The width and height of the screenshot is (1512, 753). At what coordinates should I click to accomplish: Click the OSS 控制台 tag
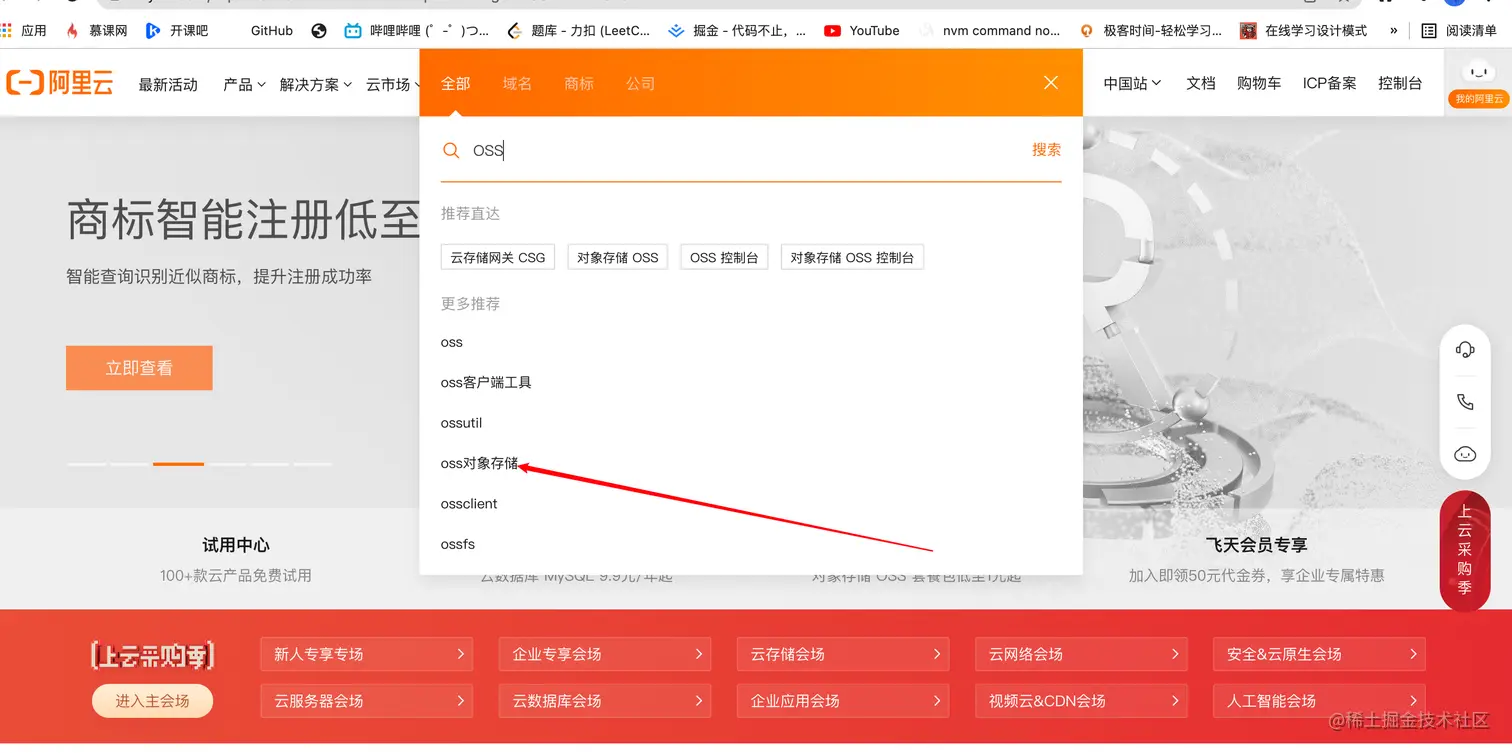[724, 257]
